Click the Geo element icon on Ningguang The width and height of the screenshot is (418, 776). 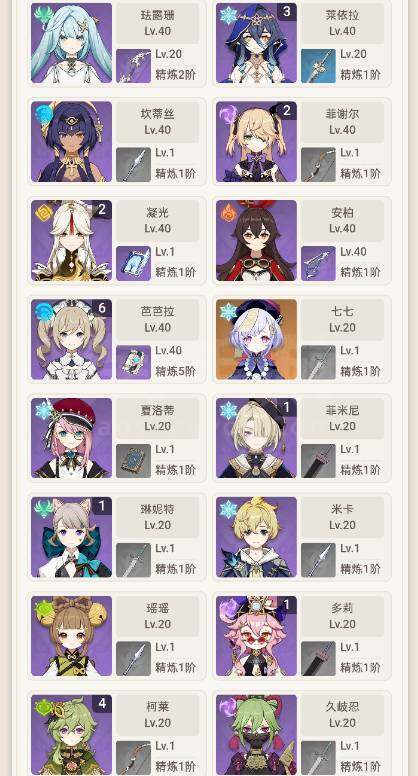point(44,213)
